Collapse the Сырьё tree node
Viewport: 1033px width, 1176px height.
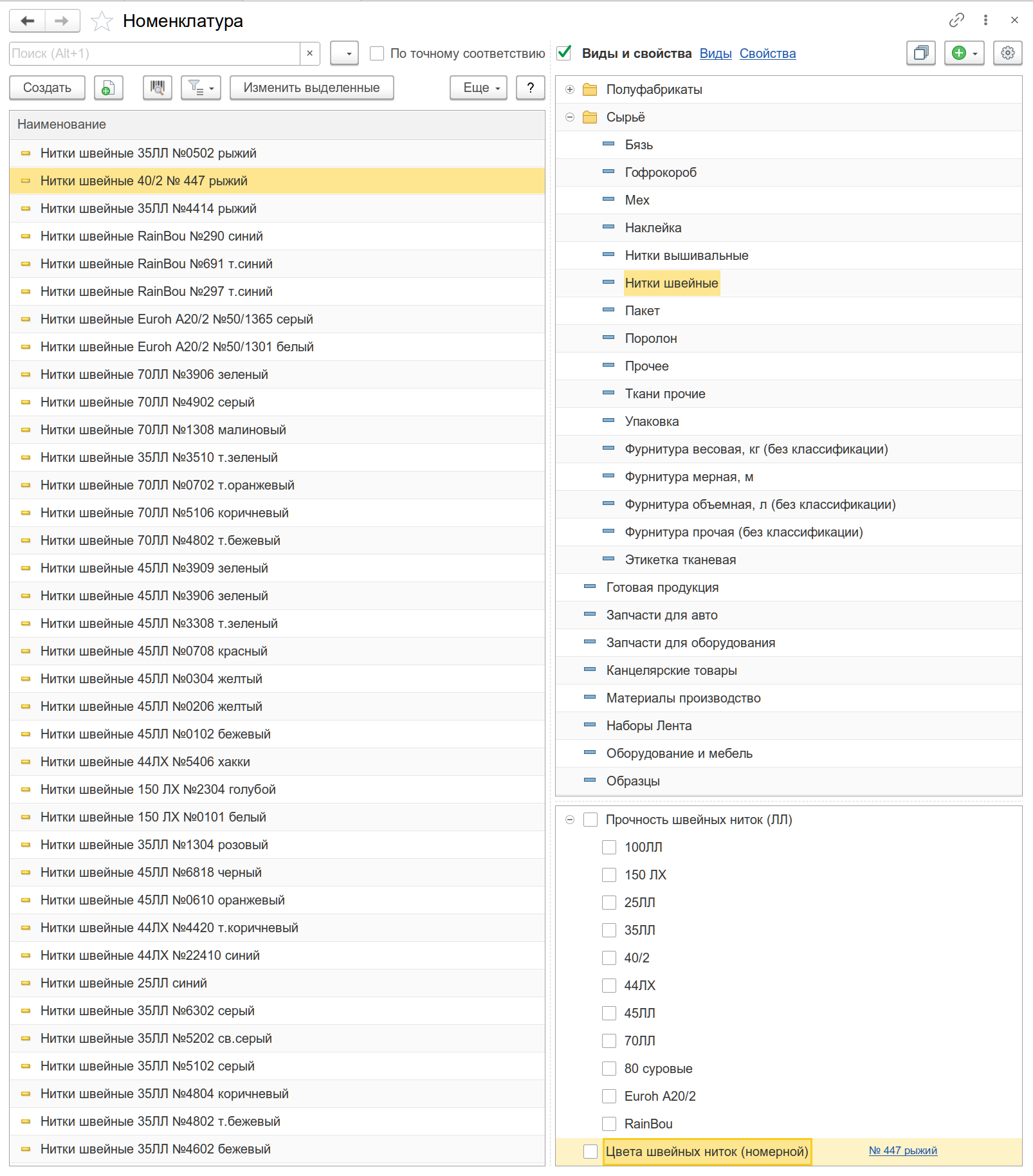(570, 117)
